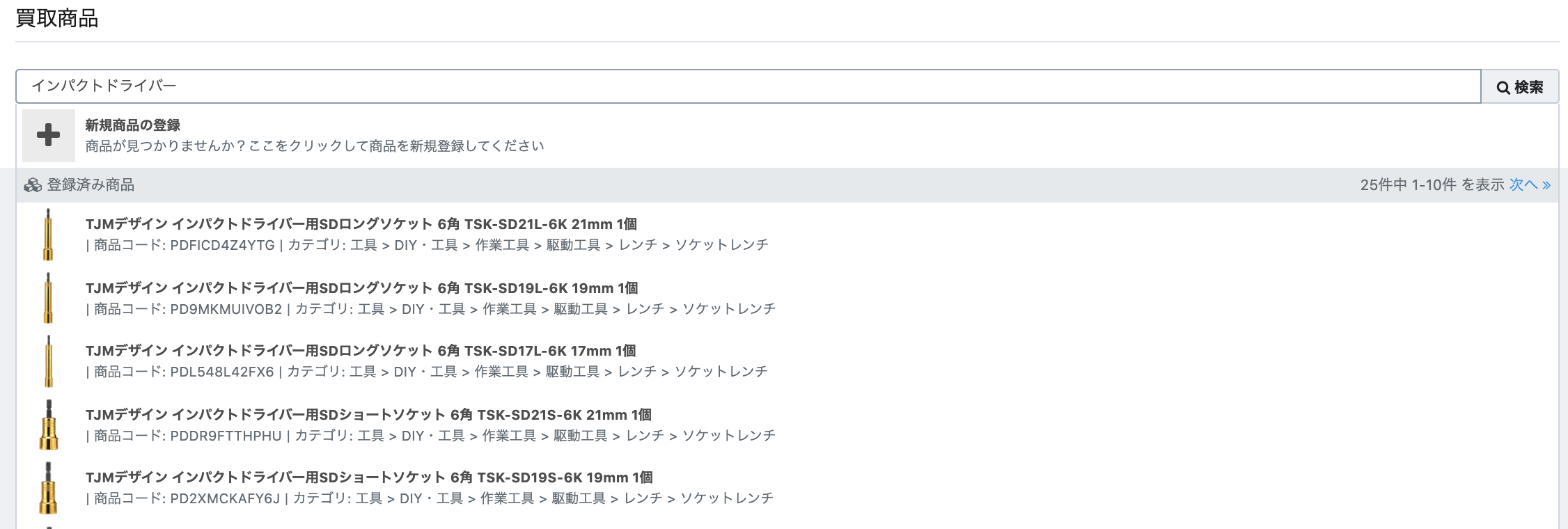The width and height of the screenshot is (1568, 529).
Task: Select product title TSK-SD17L-6K 17mm 1個
Action: (361, 351)
